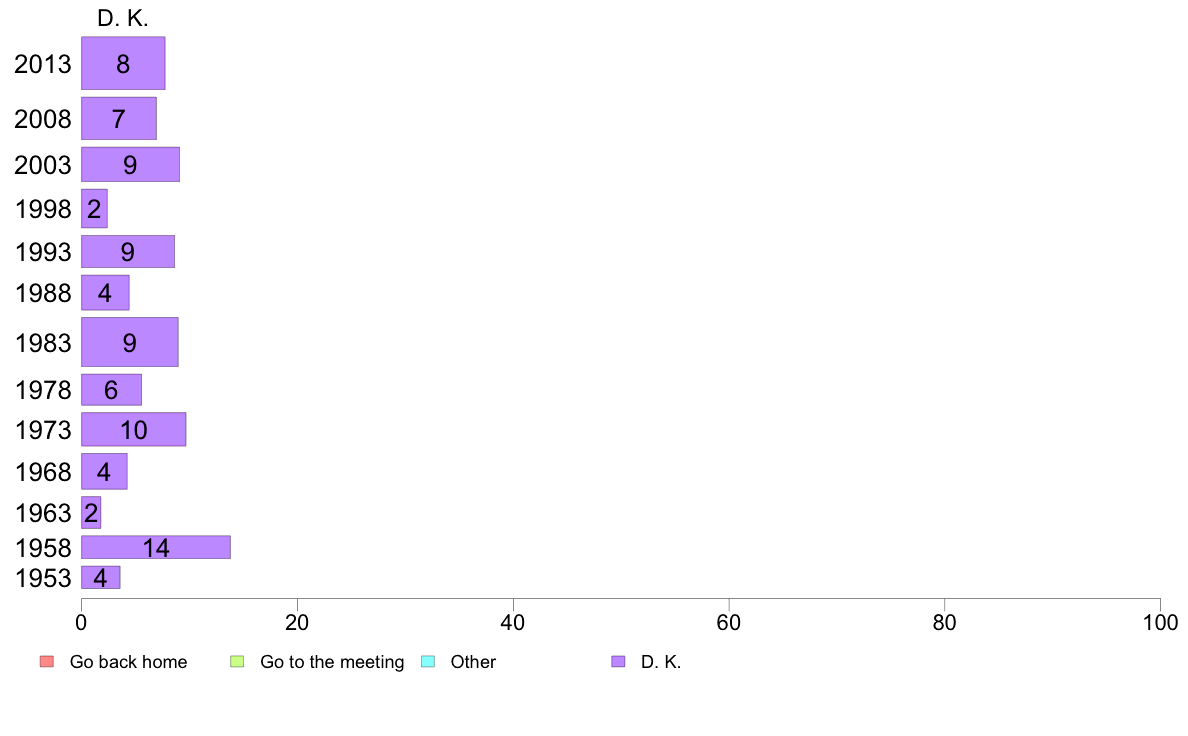
Task: Click the 1953 bar labeled 4
Action: click(x=101, y=578)
